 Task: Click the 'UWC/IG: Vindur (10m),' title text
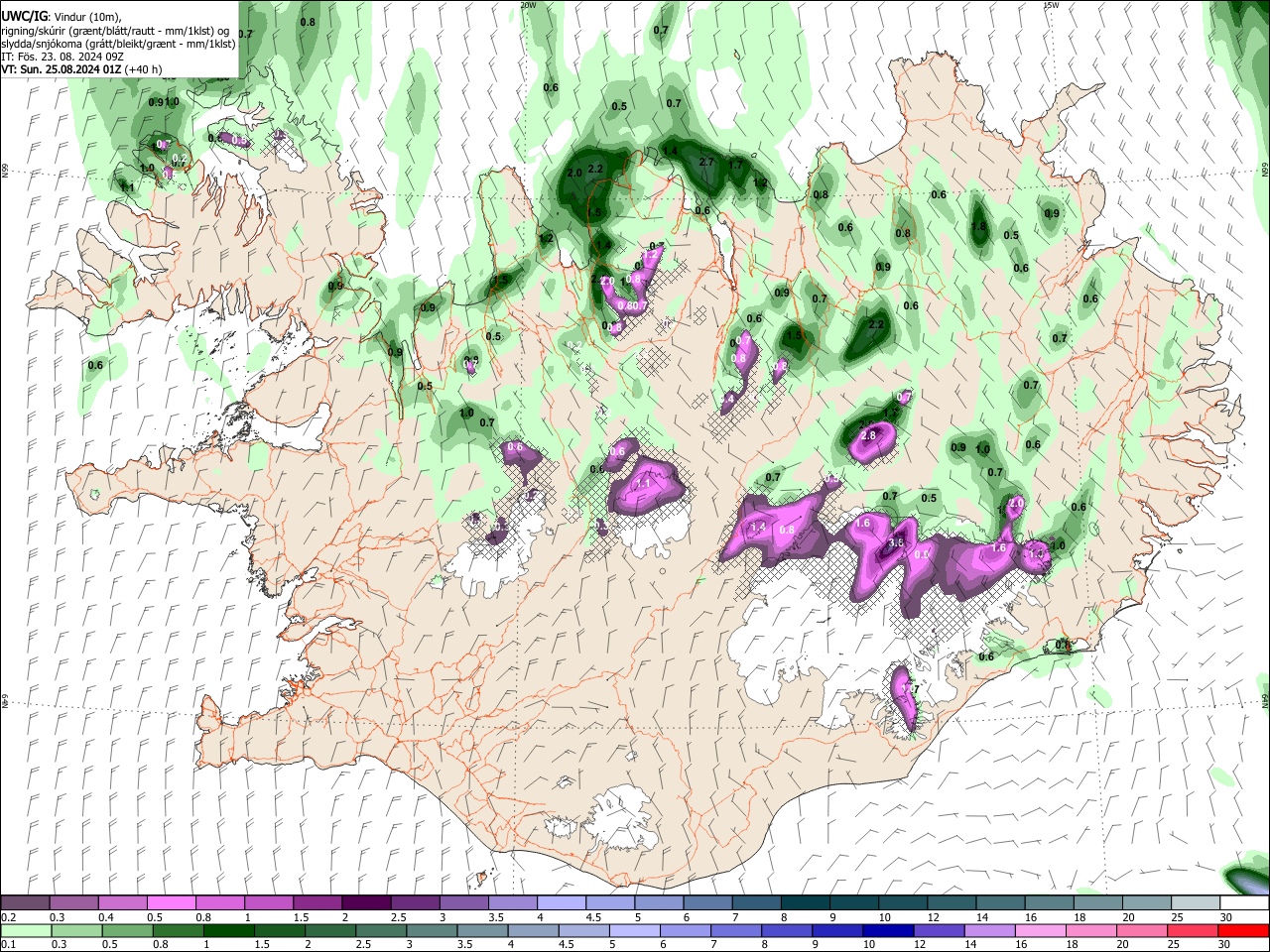pyautogui.click(x=61, y=17)
